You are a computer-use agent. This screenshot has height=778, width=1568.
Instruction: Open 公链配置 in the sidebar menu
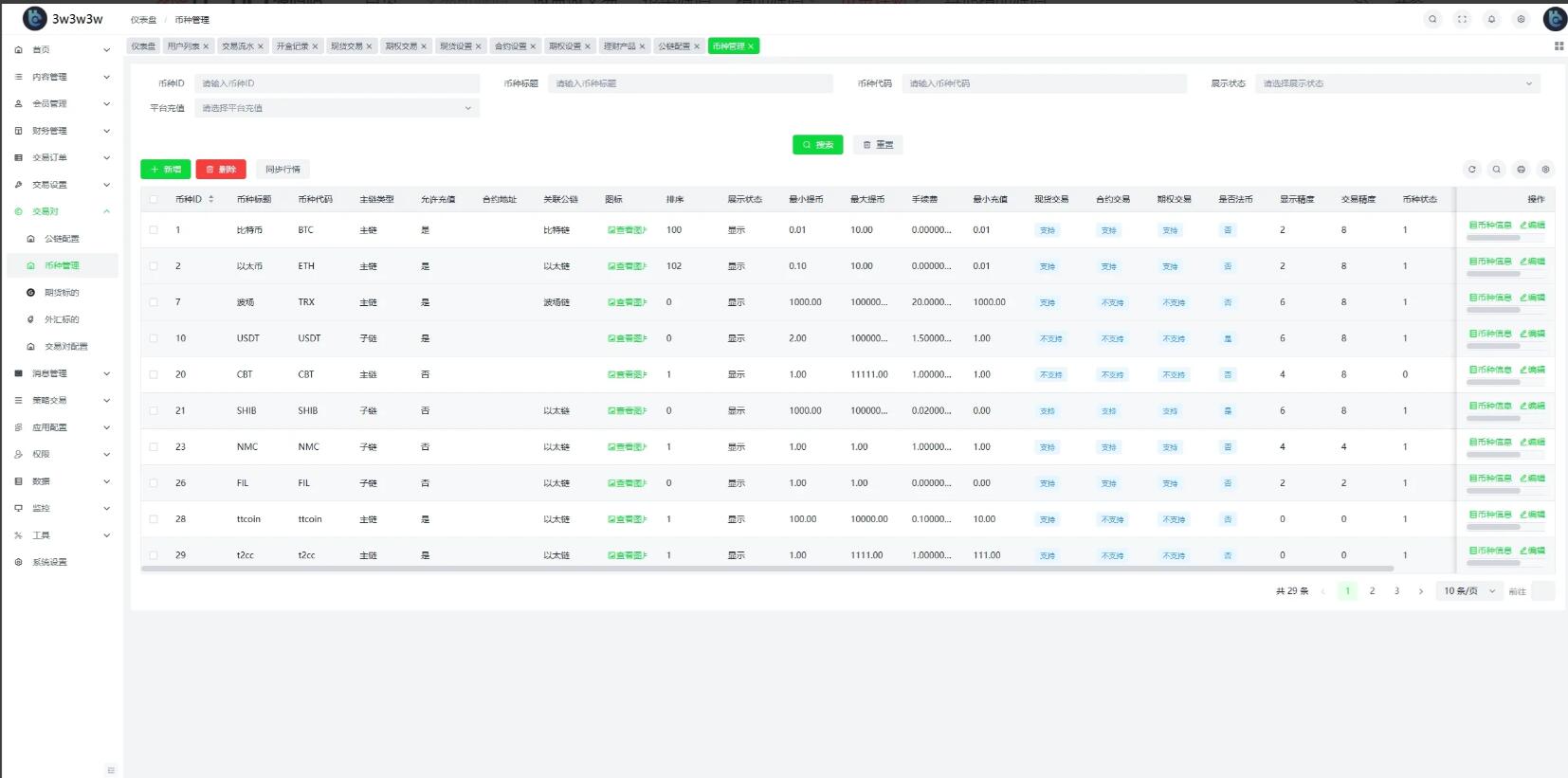coord(62,239)
